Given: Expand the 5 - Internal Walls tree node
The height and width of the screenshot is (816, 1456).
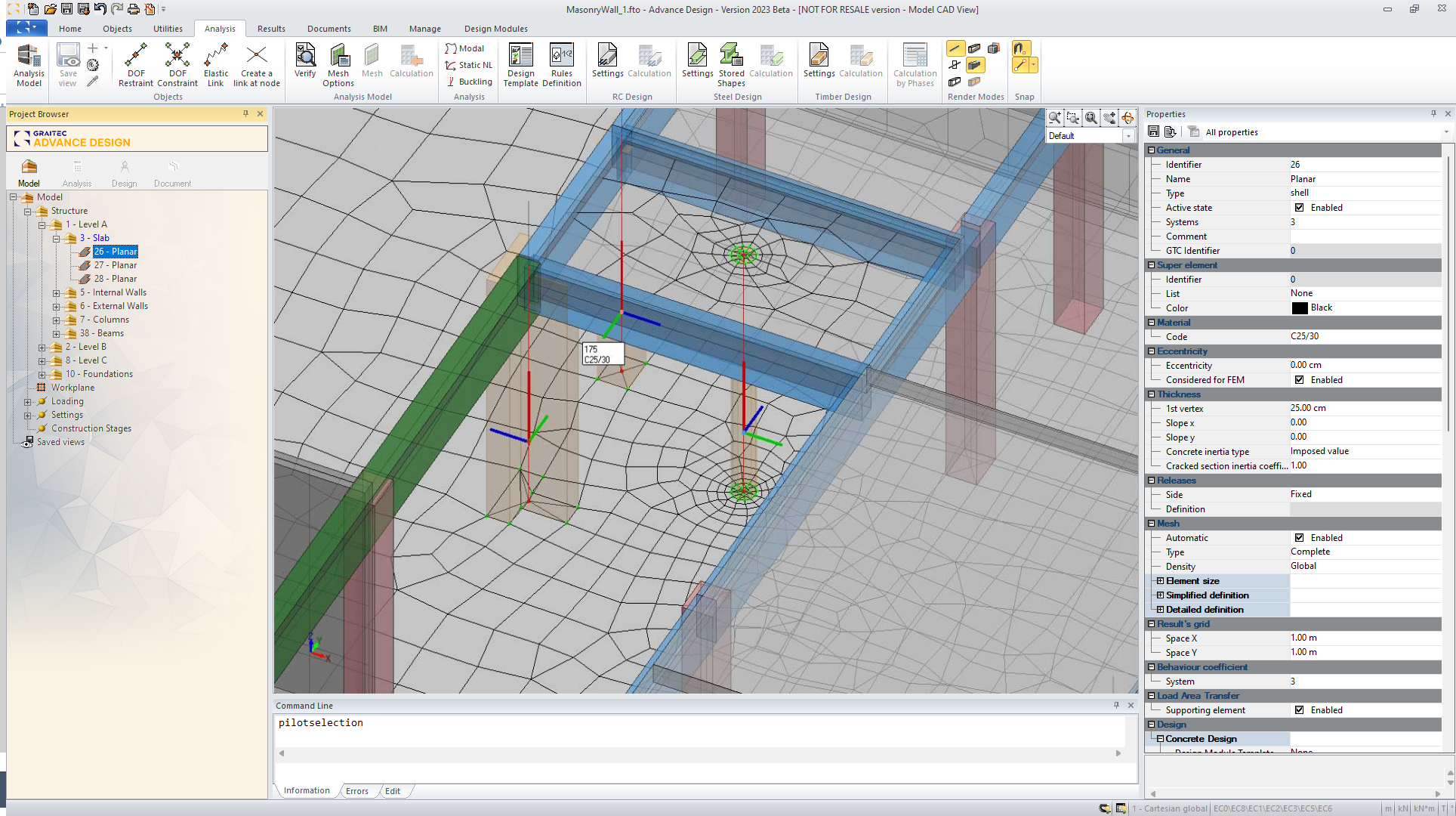Looking at the screenshot, I should coord(56,293).
